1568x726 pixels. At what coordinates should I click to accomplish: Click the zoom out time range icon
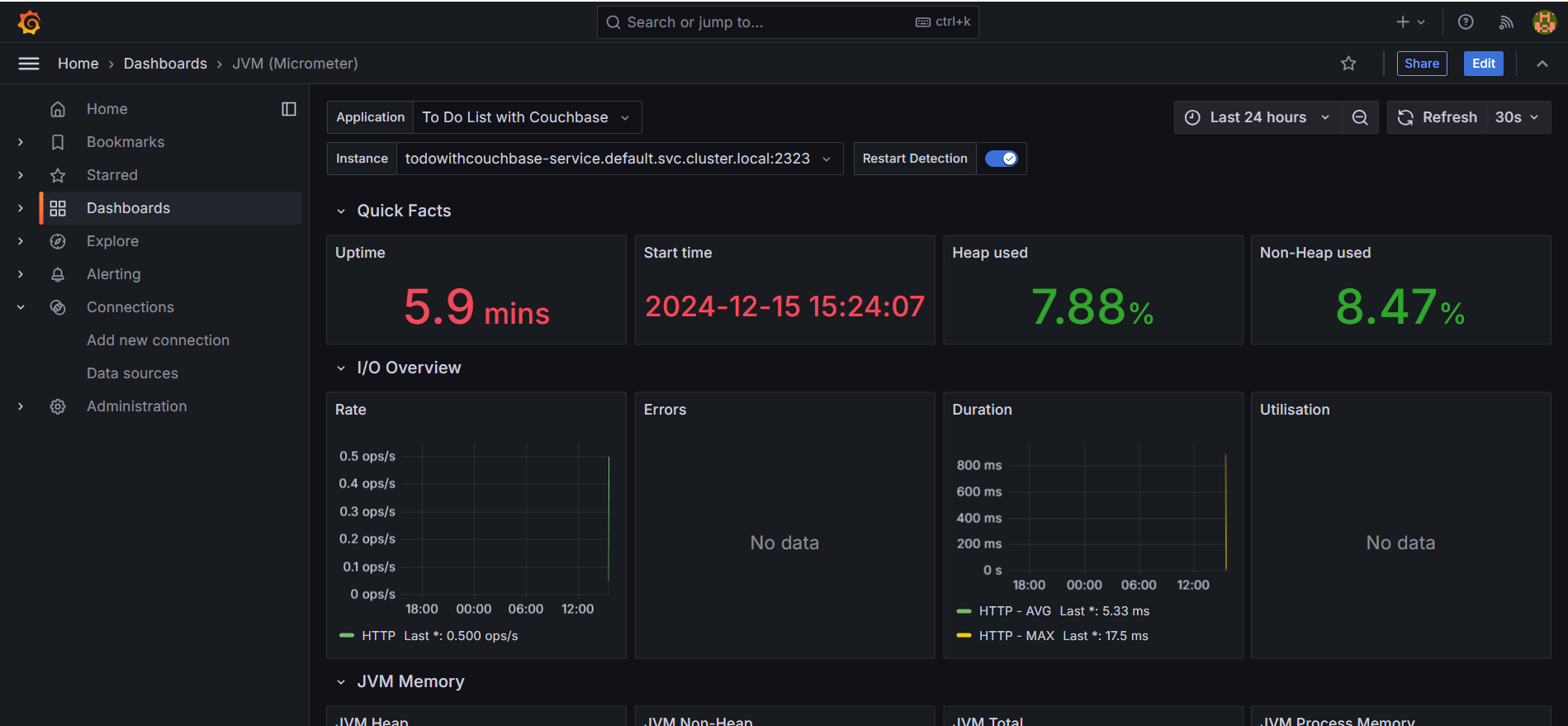[1360, 117]
